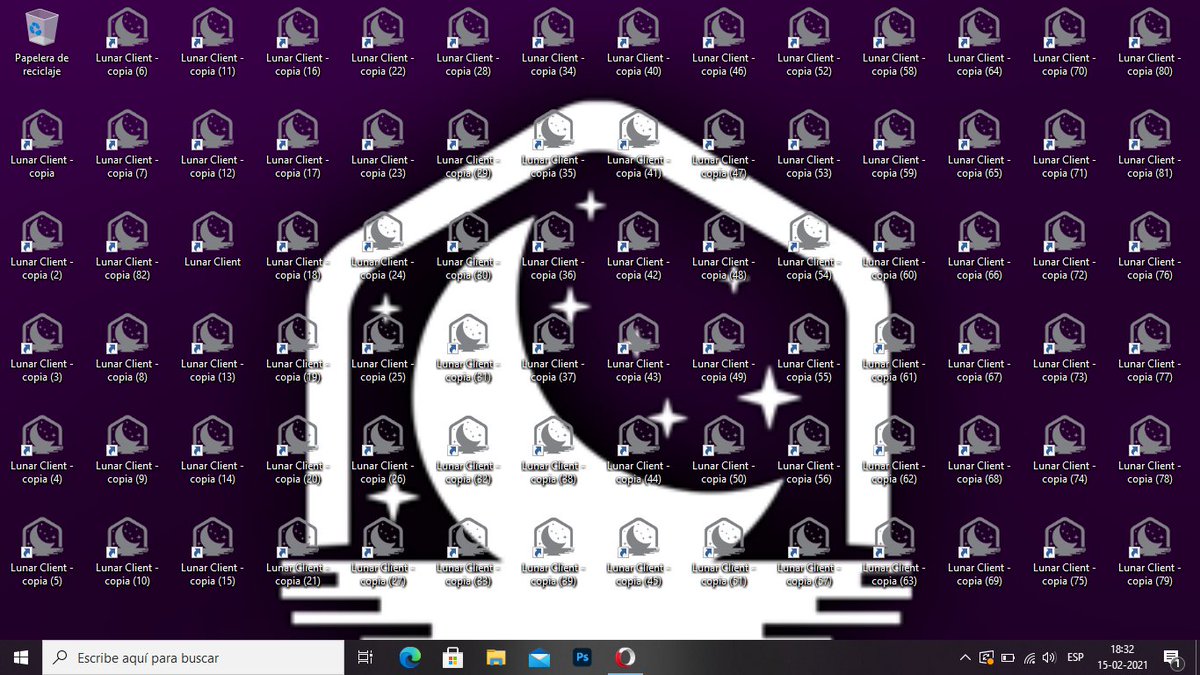The height and width of the screenshot is (675, 1200).
Task: Select Lunar Client - copia (53) shortcut
Action: pyautogui.click(x=809, y=146)
